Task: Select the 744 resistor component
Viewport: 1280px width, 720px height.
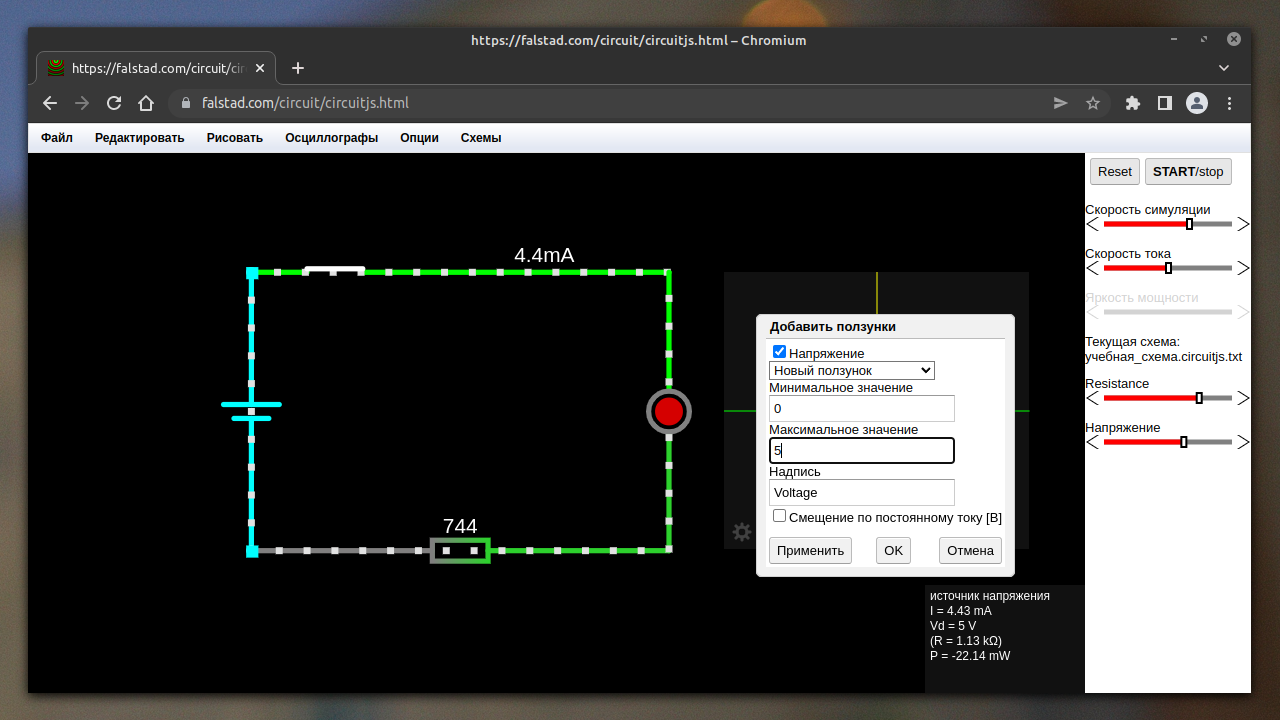Action: 460,550
